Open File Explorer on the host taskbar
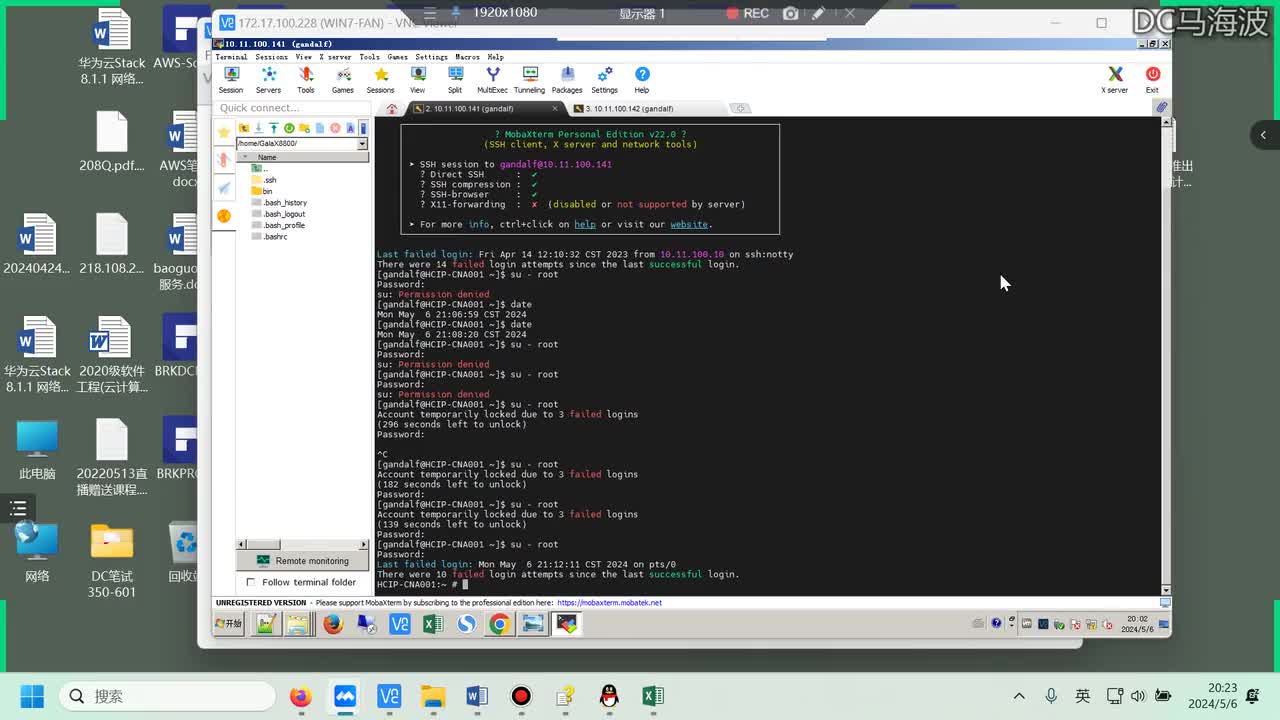Viewport: 1280px width, 720px height. 433,696
